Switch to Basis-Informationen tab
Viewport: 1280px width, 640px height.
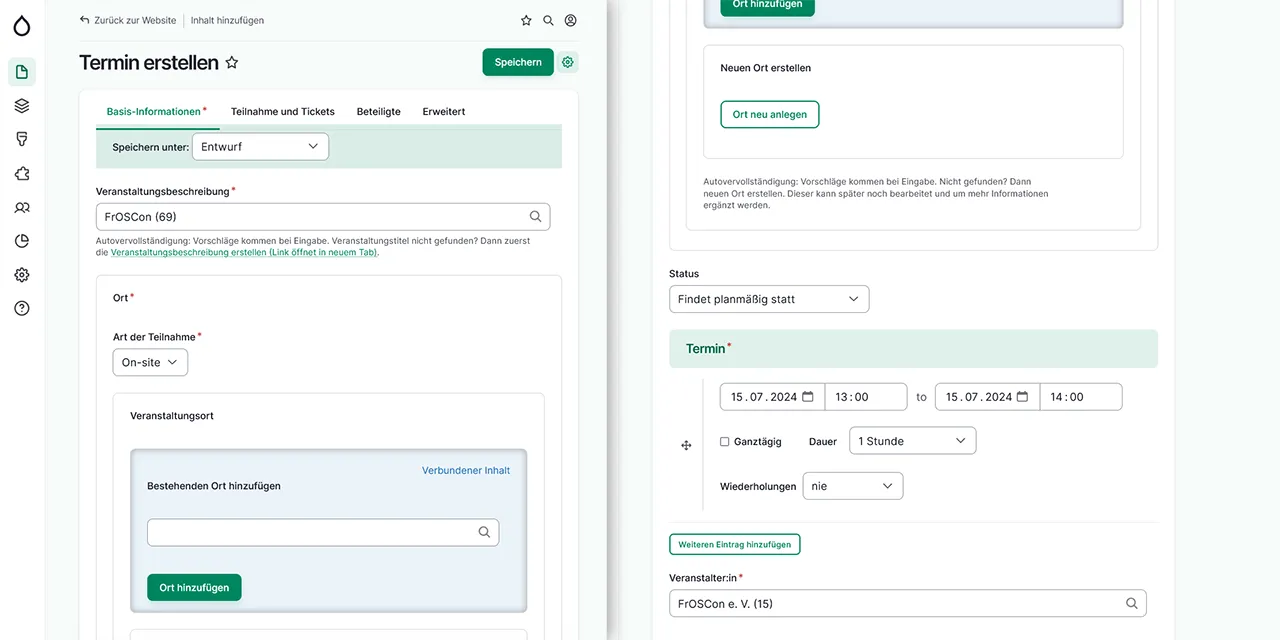157,111
